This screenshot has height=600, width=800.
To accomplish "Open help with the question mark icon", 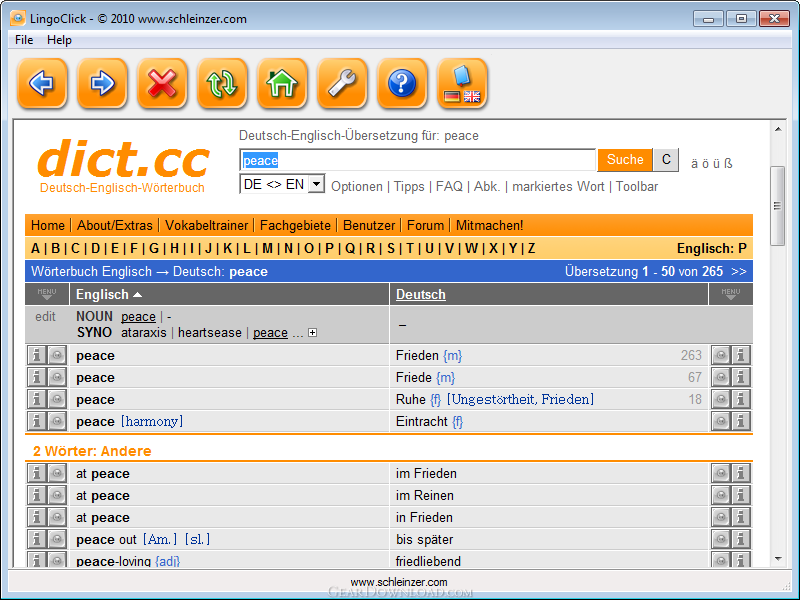I will [x=402, y=83].
